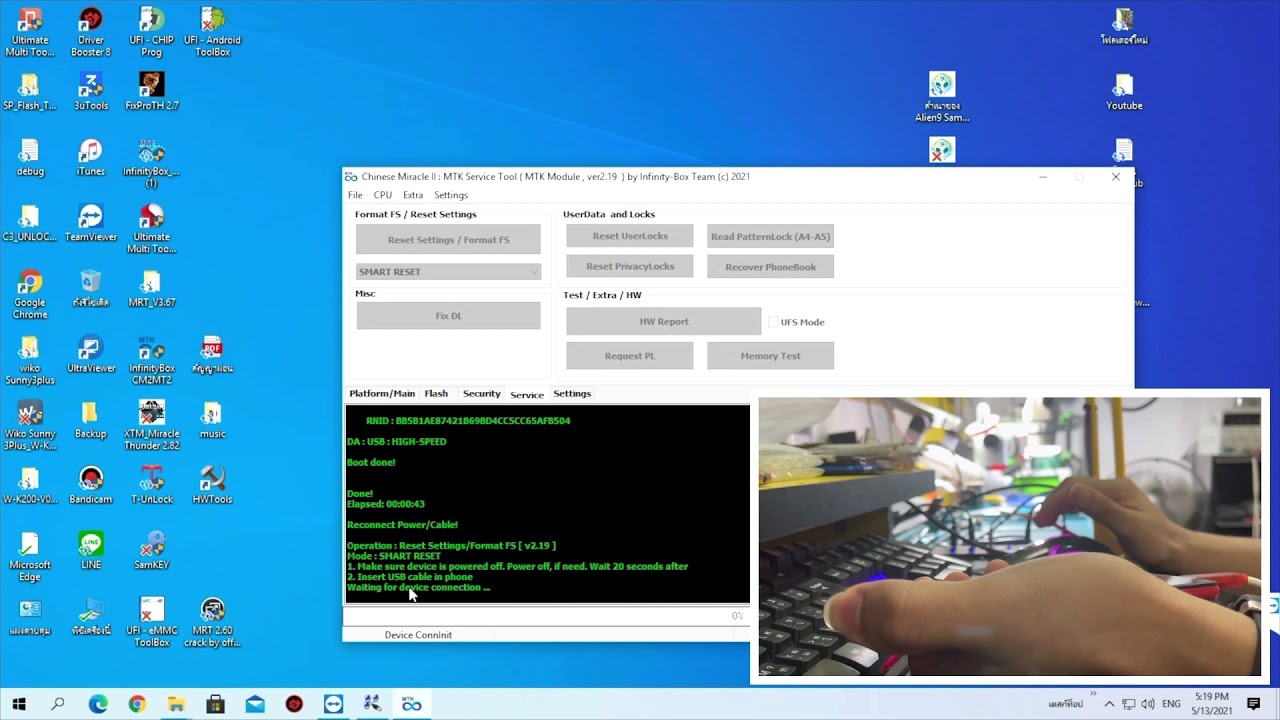The image size is (1280, 720).
Task: Click the Reset UserLocks button
Action: click(630, 236)
